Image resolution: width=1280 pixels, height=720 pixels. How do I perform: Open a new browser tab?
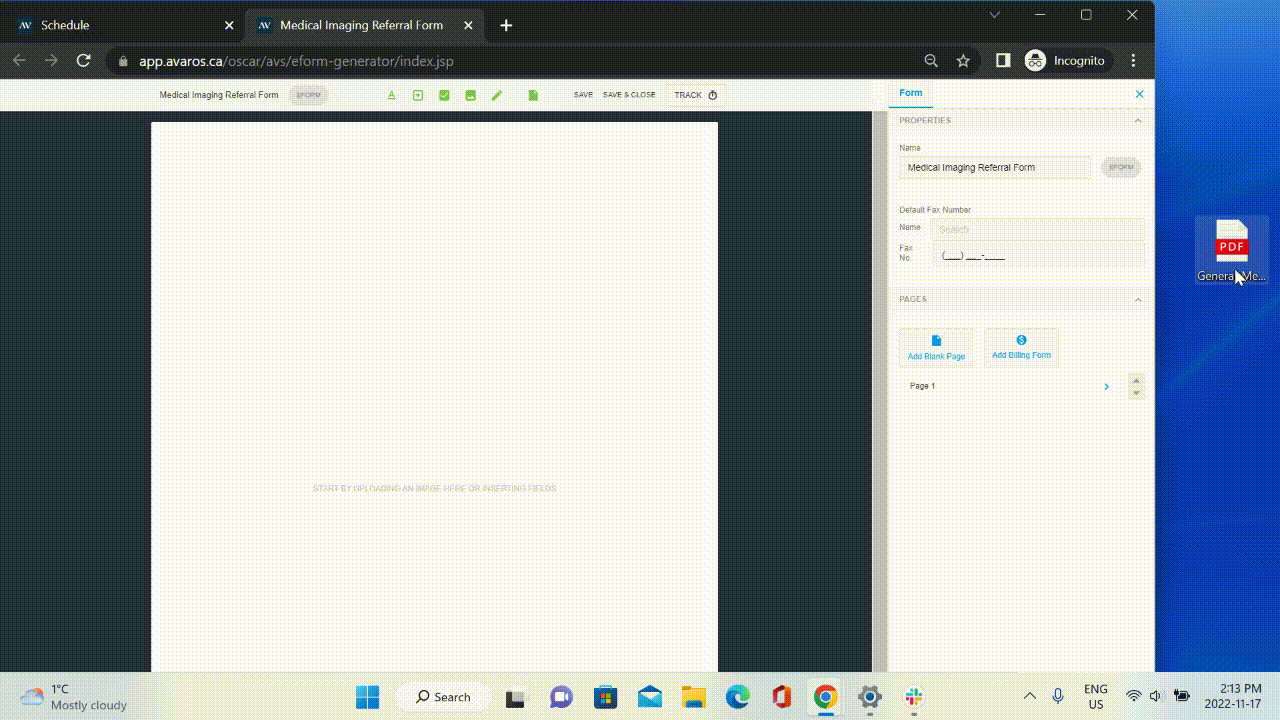506,25
